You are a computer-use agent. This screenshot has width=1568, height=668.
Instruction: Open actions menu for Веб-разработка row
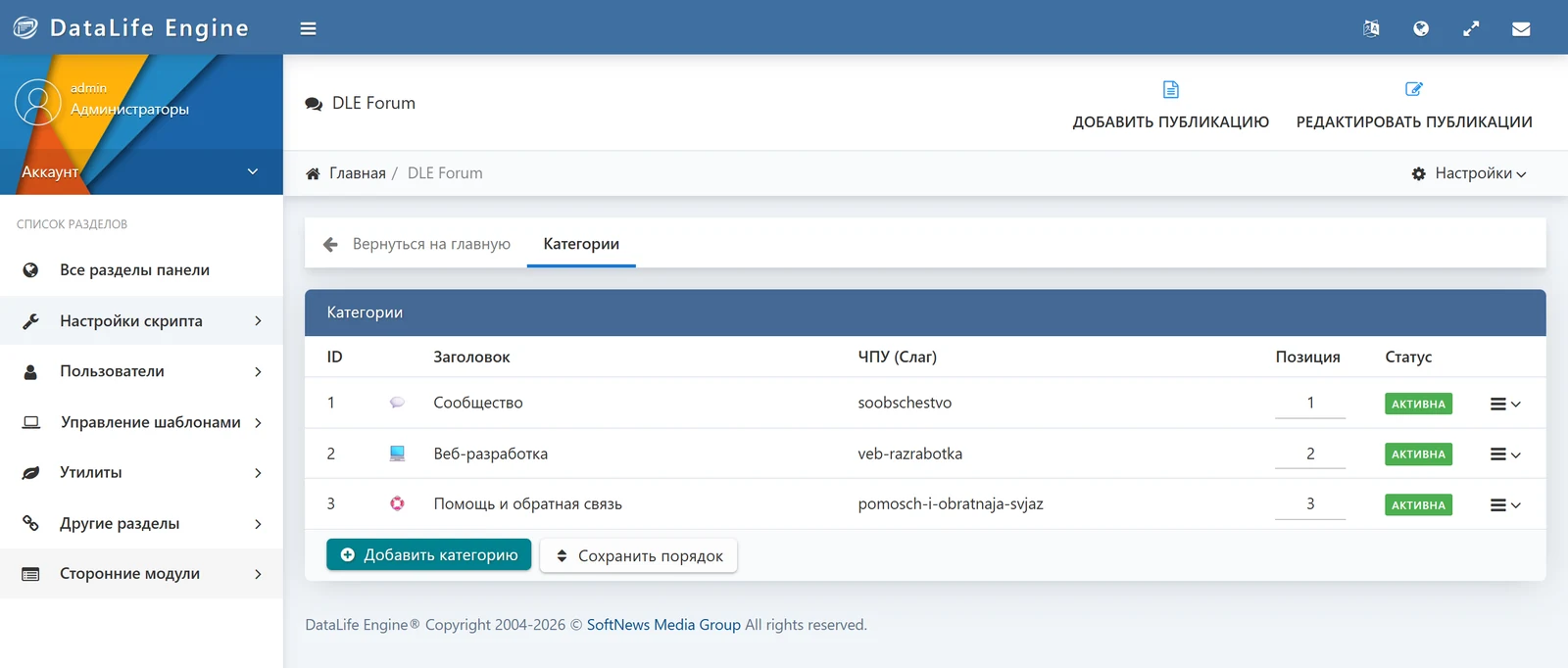coord(1505,454)
